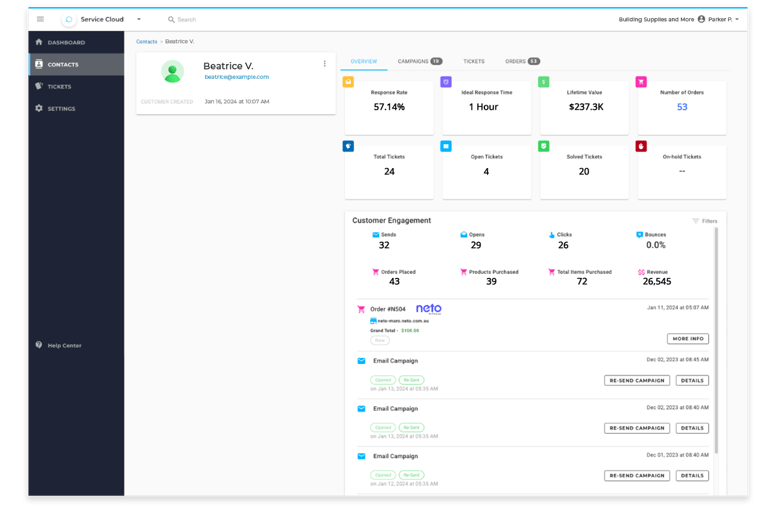776x517 pixels.
Task: Click the Solved Tickets shield icon
Action: click(543, 146)
